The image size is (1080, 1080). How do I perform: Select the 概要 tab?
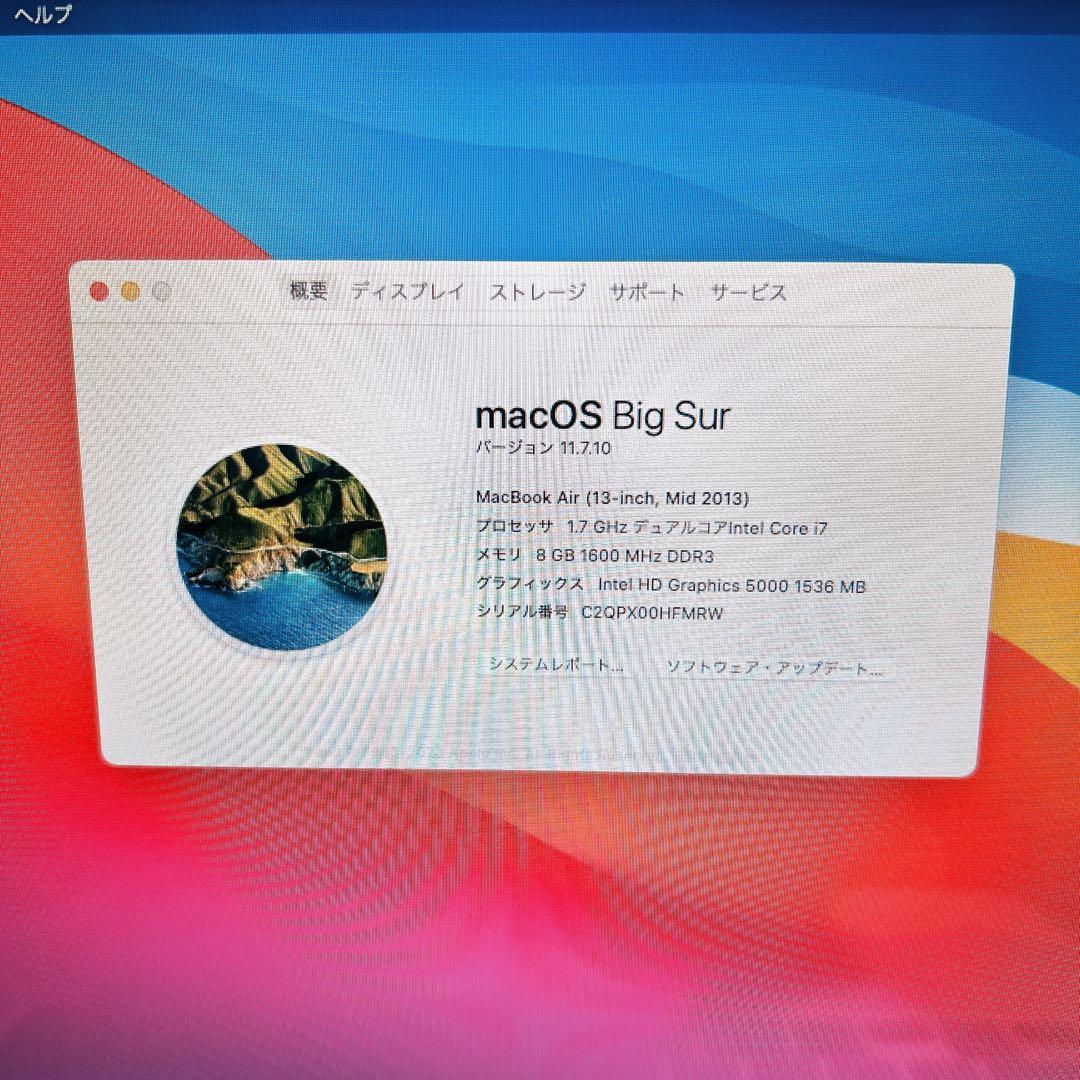(307, 292)
